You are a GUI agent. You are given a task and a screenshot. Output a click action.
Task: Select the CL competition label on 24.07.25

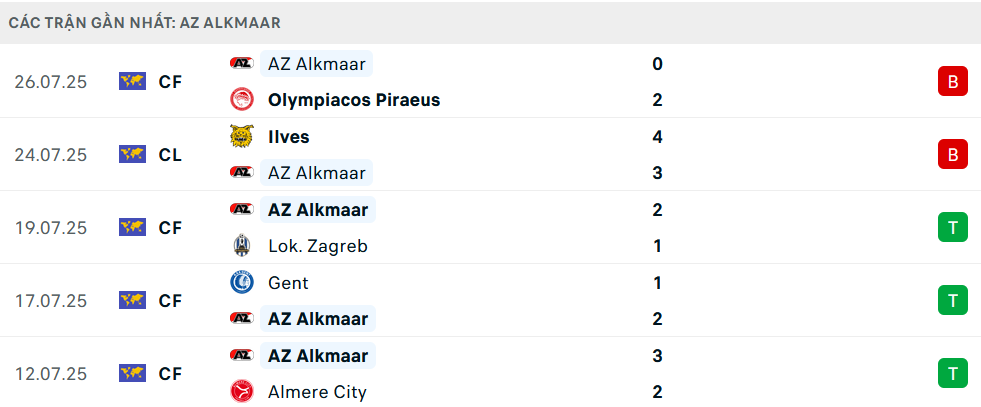170,154
